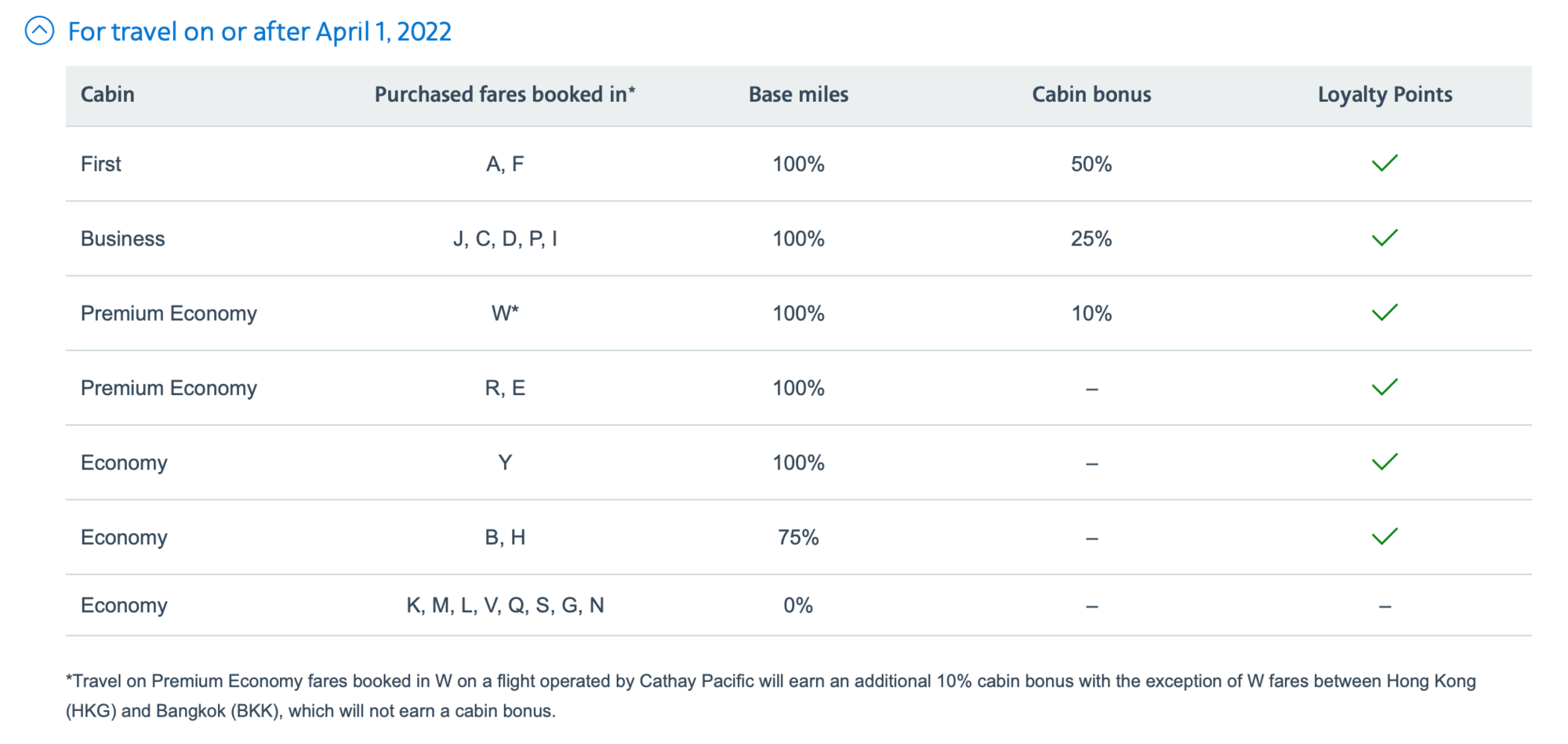Click the Cabin column header
Viewport: 1568px width, 744px height.
[107, 95]
